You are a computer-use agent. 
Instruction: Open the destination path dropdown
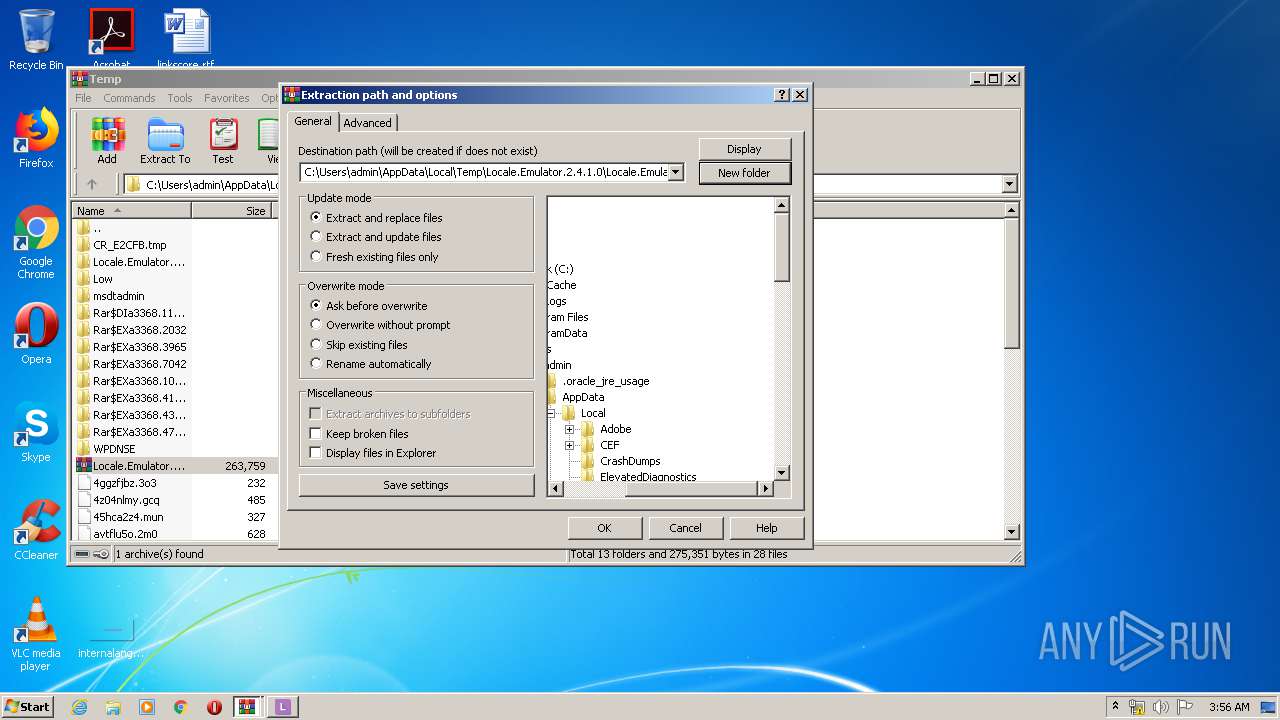676,172
